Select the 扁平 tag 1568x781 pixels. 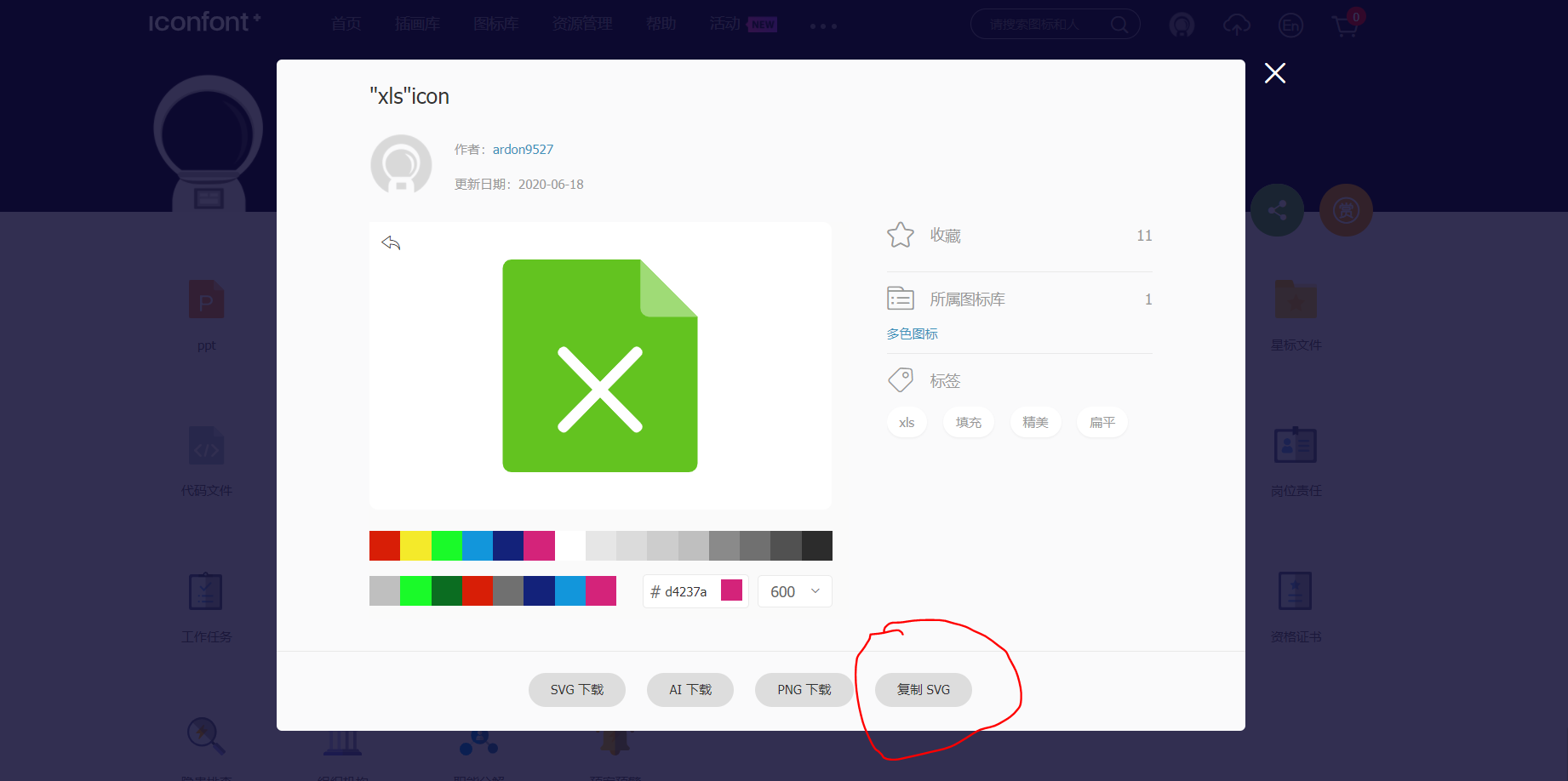1102,422
